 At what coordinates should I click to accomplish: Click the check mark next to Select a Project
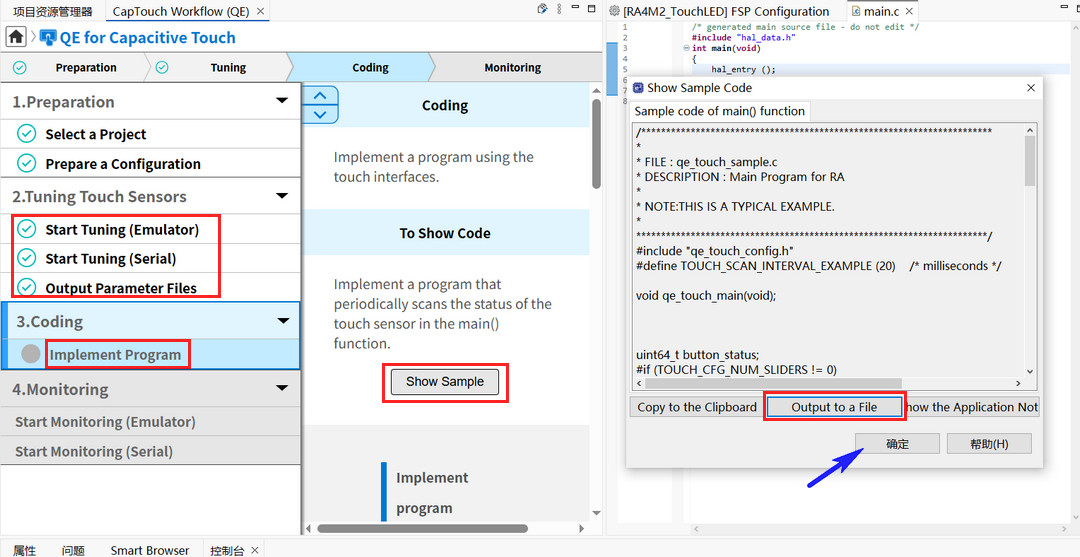click(26, 134)
